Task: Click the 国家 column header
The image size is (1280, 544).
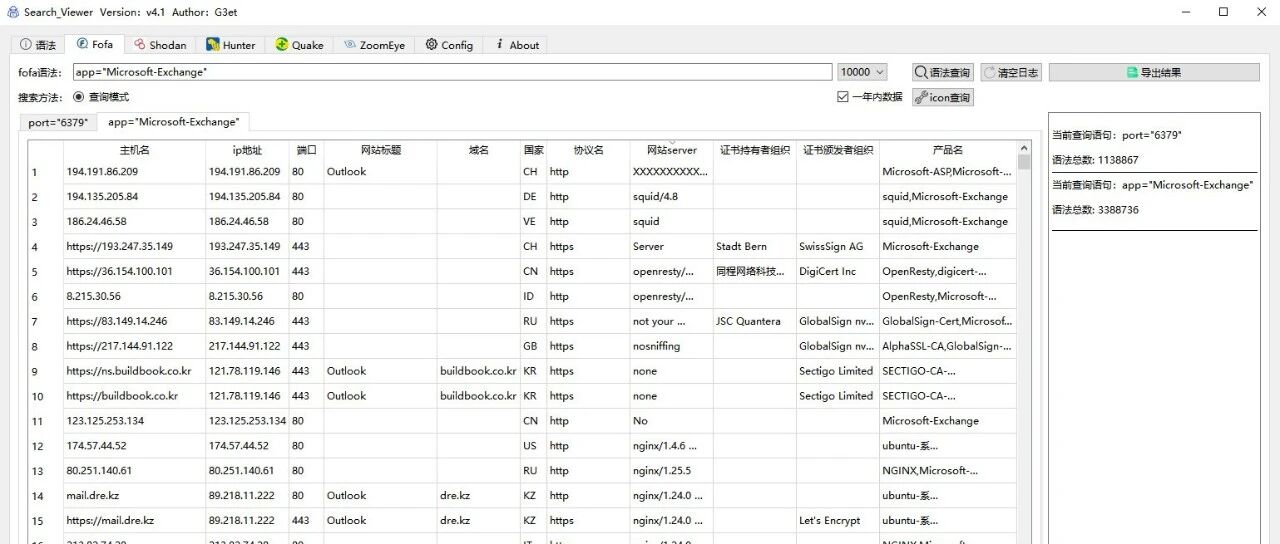Action: [533, 150]
